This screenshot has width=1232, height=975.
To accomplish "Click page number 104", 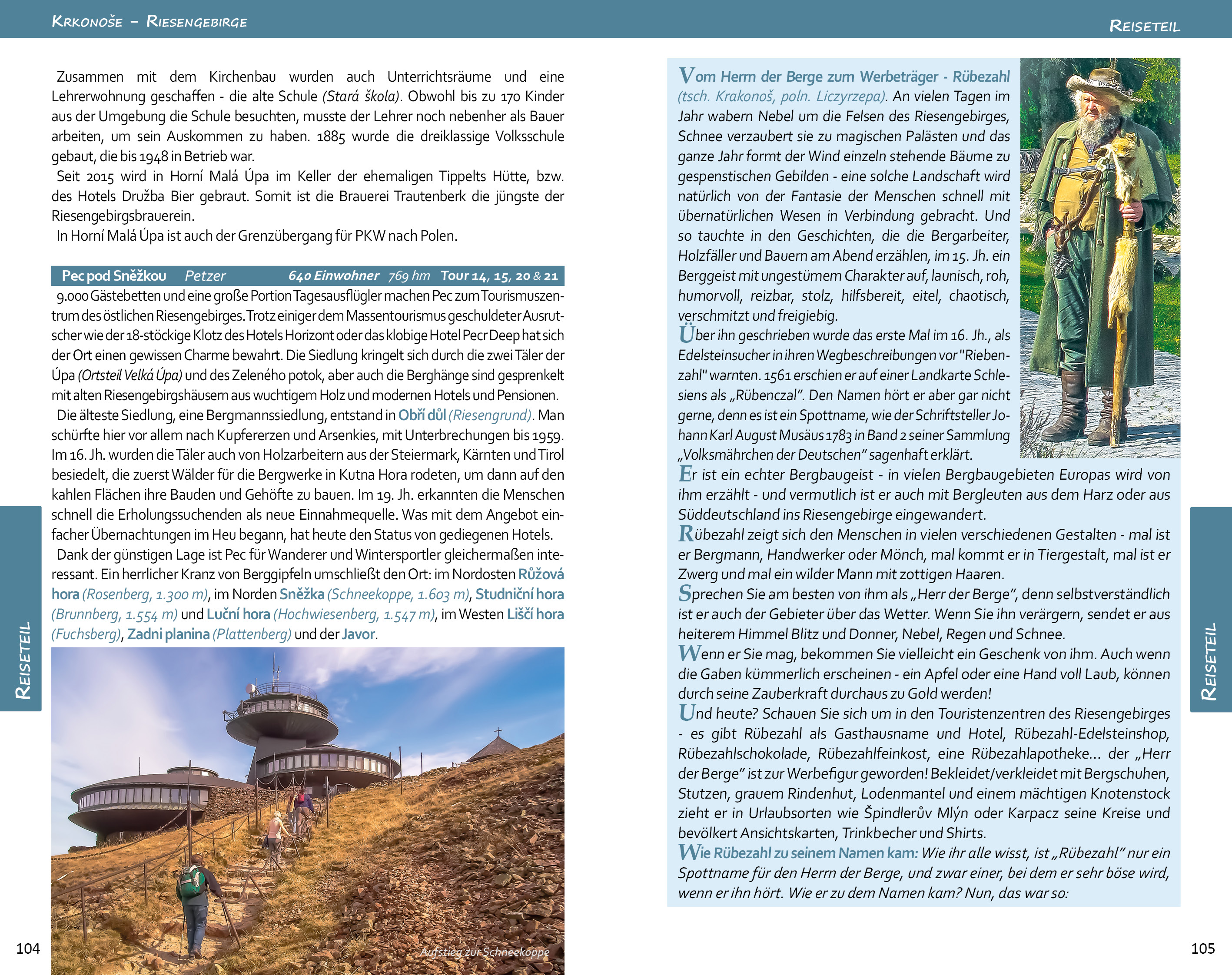I will (x=28, y=948).
